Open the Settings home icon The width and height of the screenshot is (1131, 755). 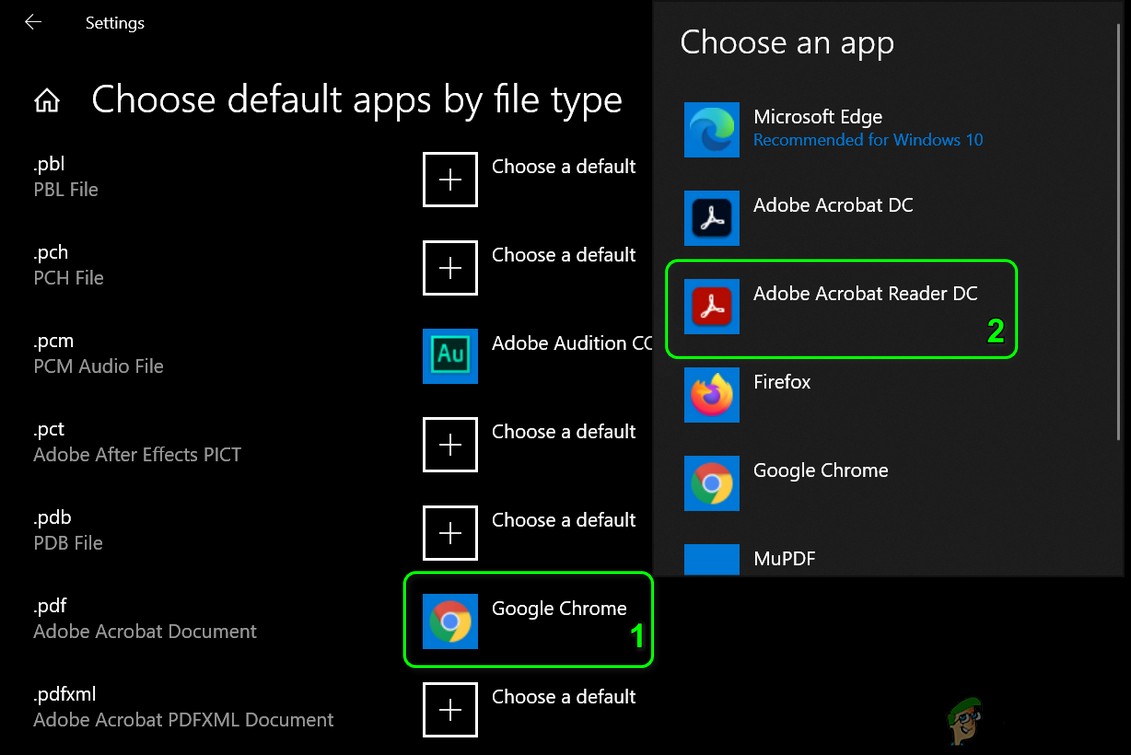click(47, 100)
